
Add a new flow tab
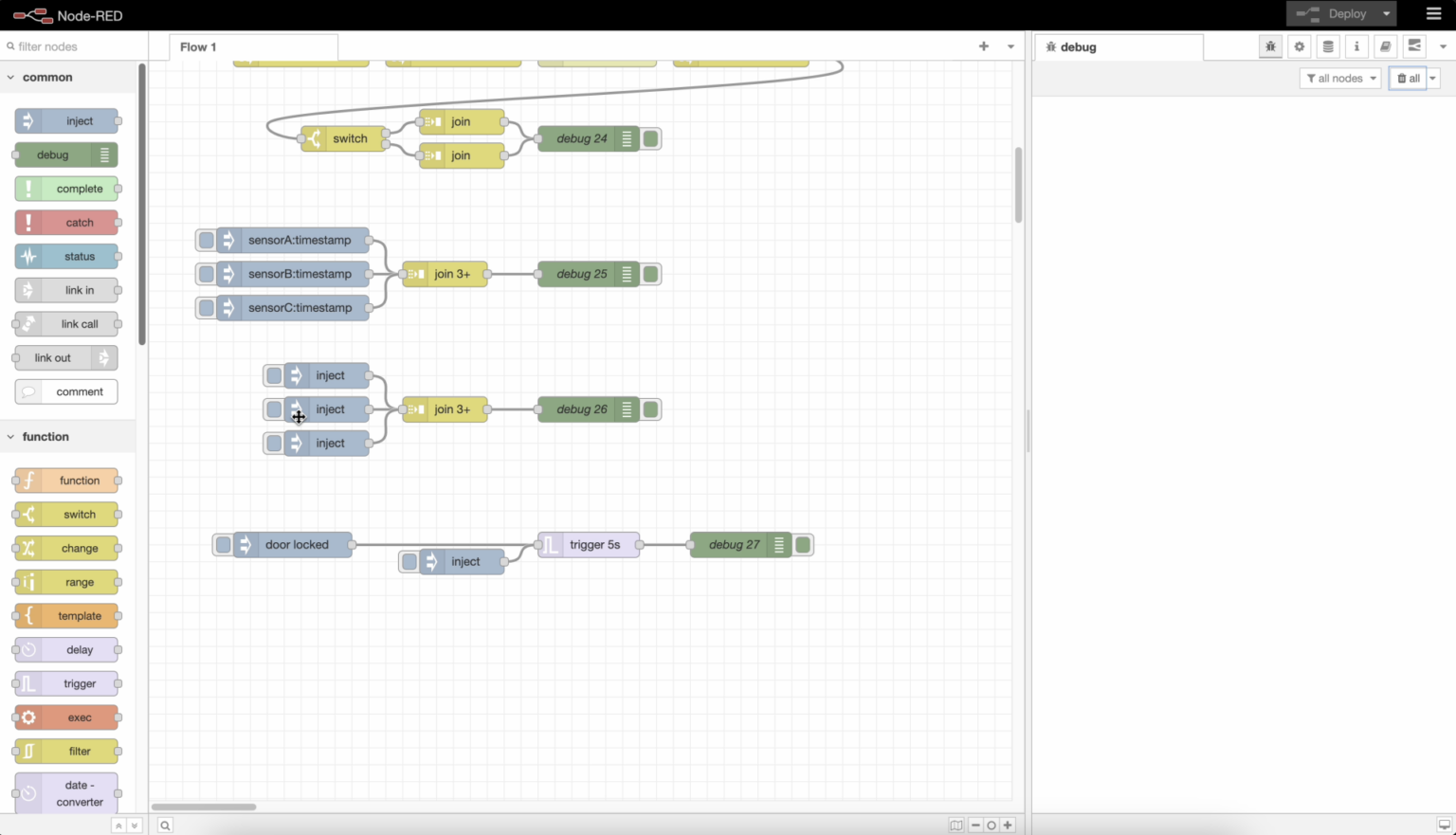pyautogui.click(x=983, y=46)
